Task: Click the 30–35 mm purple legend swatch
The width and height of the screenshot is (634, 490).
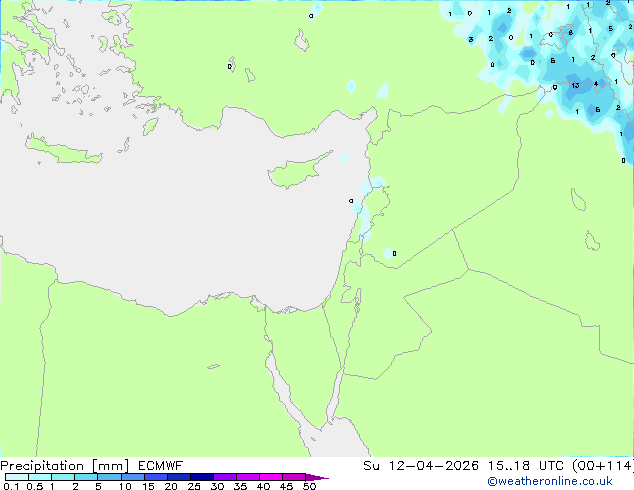Action: (x=224, y=477)
